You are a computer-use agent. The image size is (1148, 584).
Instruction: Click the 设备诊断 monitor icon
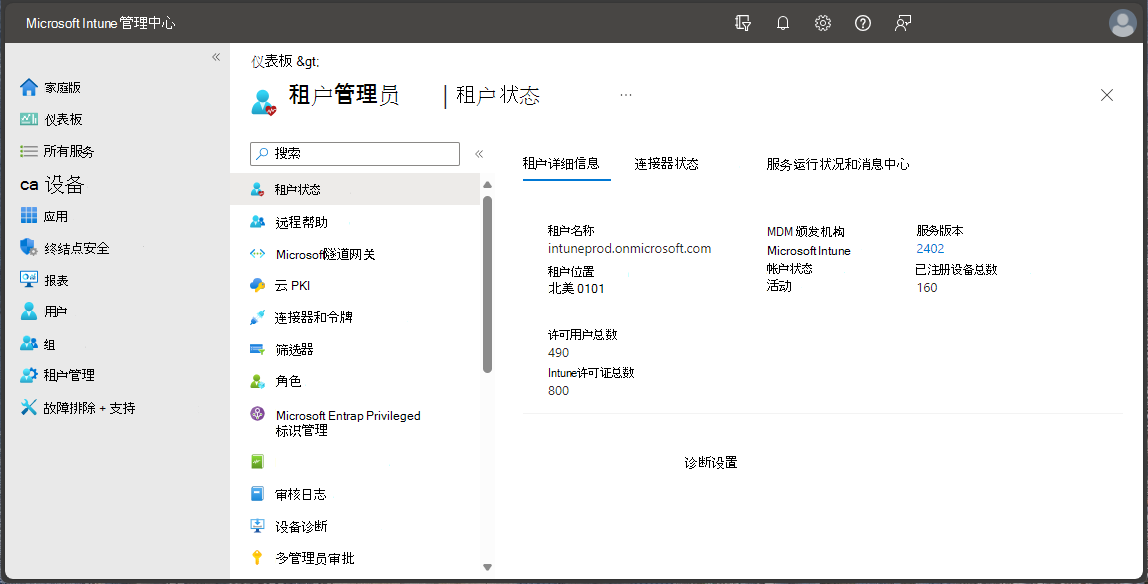click(x=257, y=526)
